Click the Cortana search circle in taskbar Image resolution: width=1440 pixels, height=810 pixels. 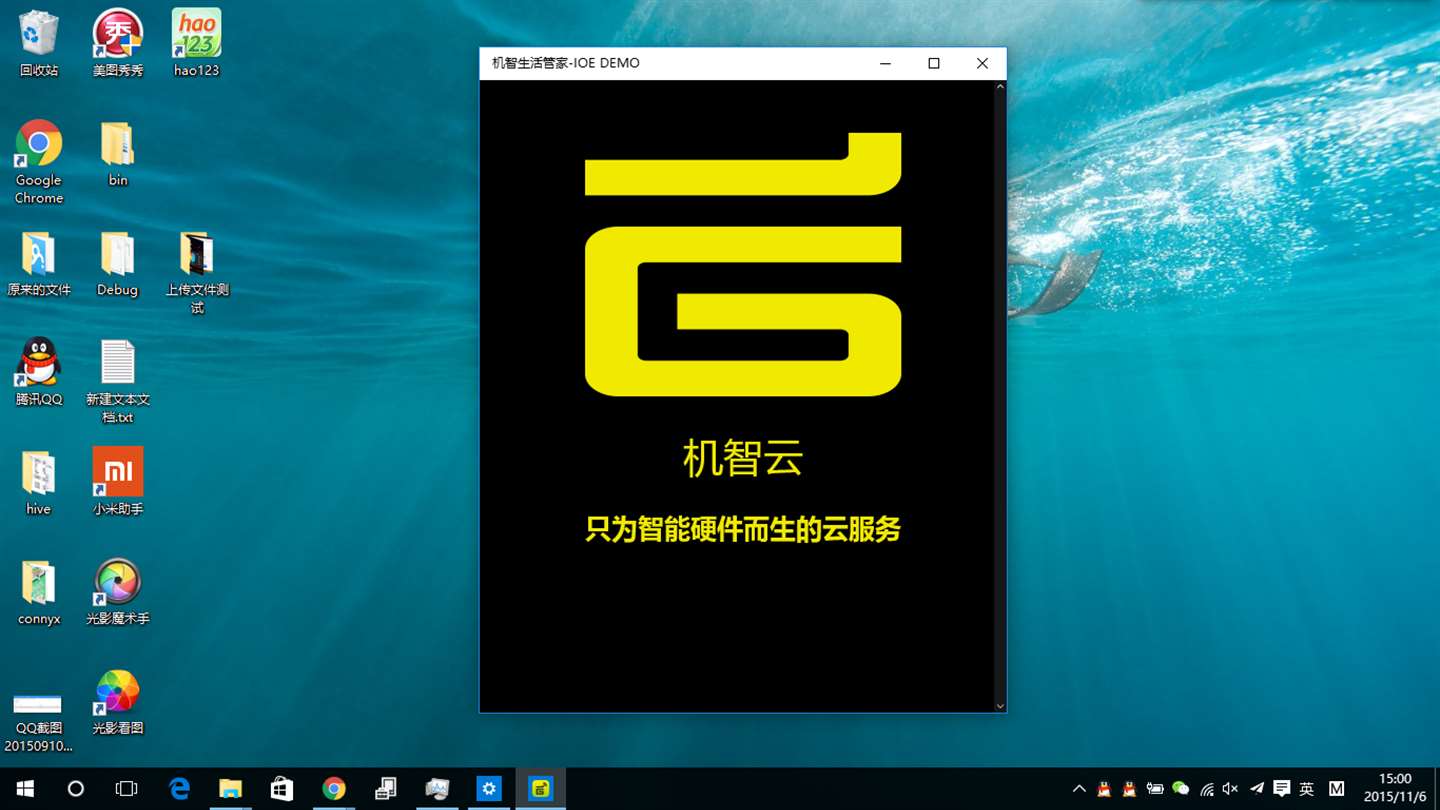click(76, 789)
